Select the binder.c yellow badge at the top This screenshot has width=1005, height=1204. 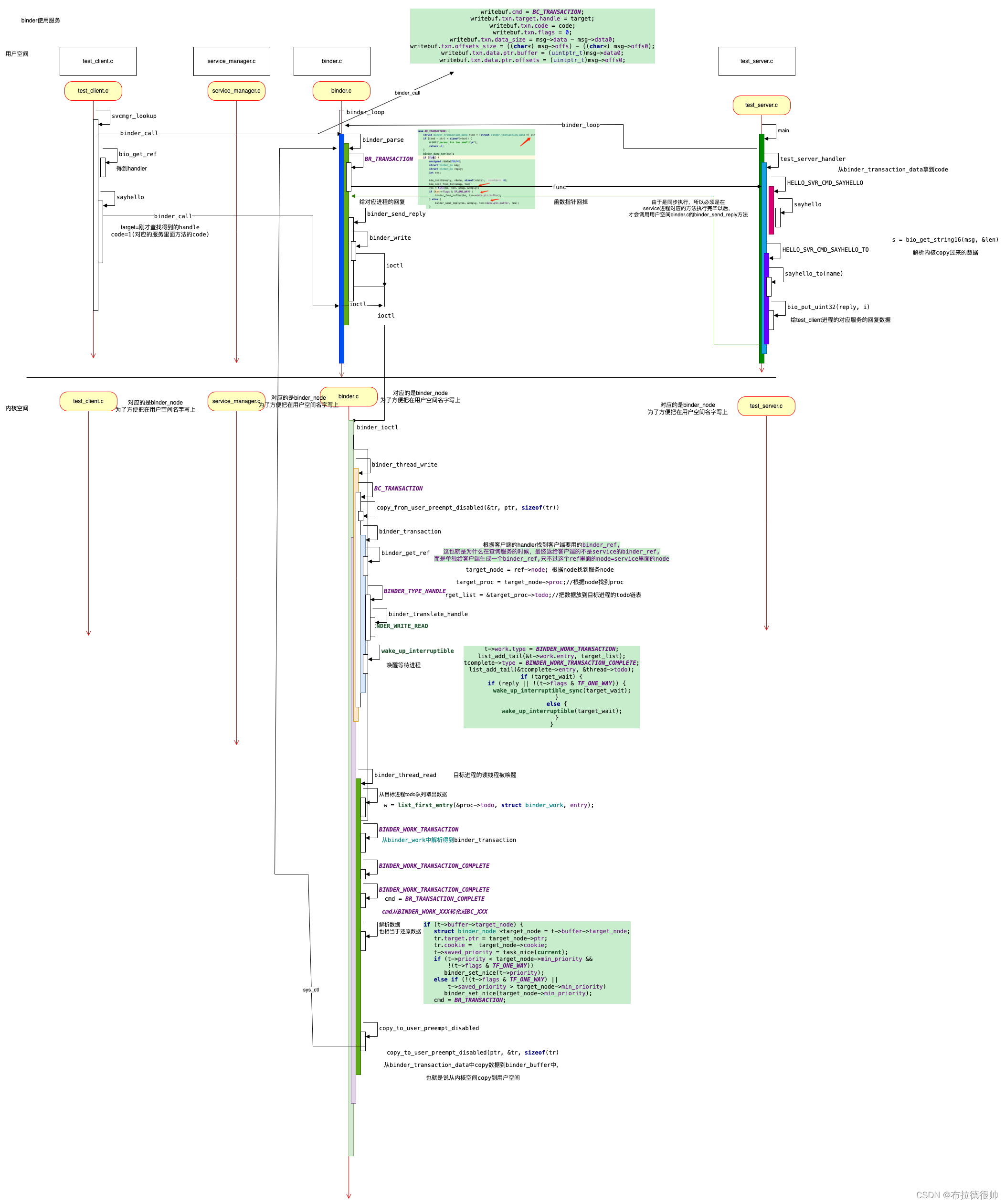coord(341,91)
